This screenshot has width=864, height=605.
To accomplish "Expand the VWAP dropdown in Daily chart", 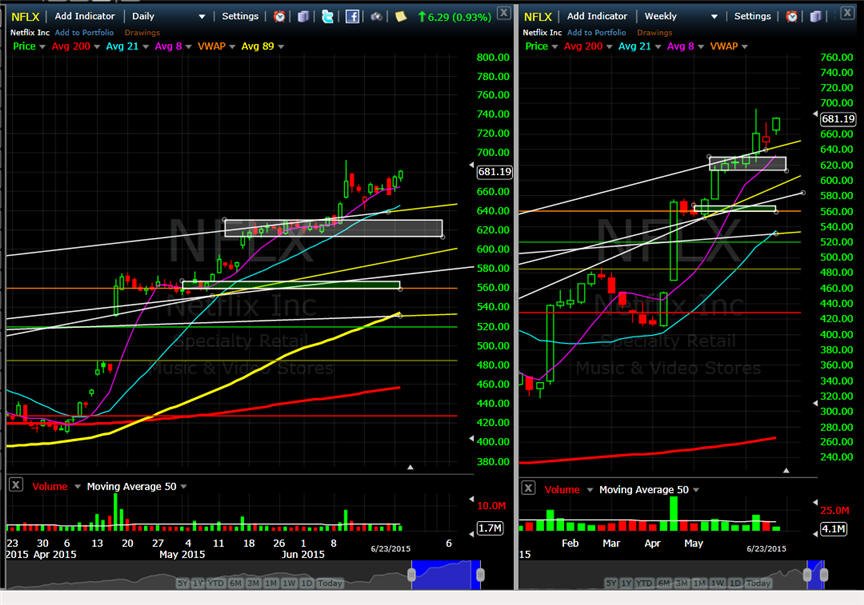I will coord(232,47).
